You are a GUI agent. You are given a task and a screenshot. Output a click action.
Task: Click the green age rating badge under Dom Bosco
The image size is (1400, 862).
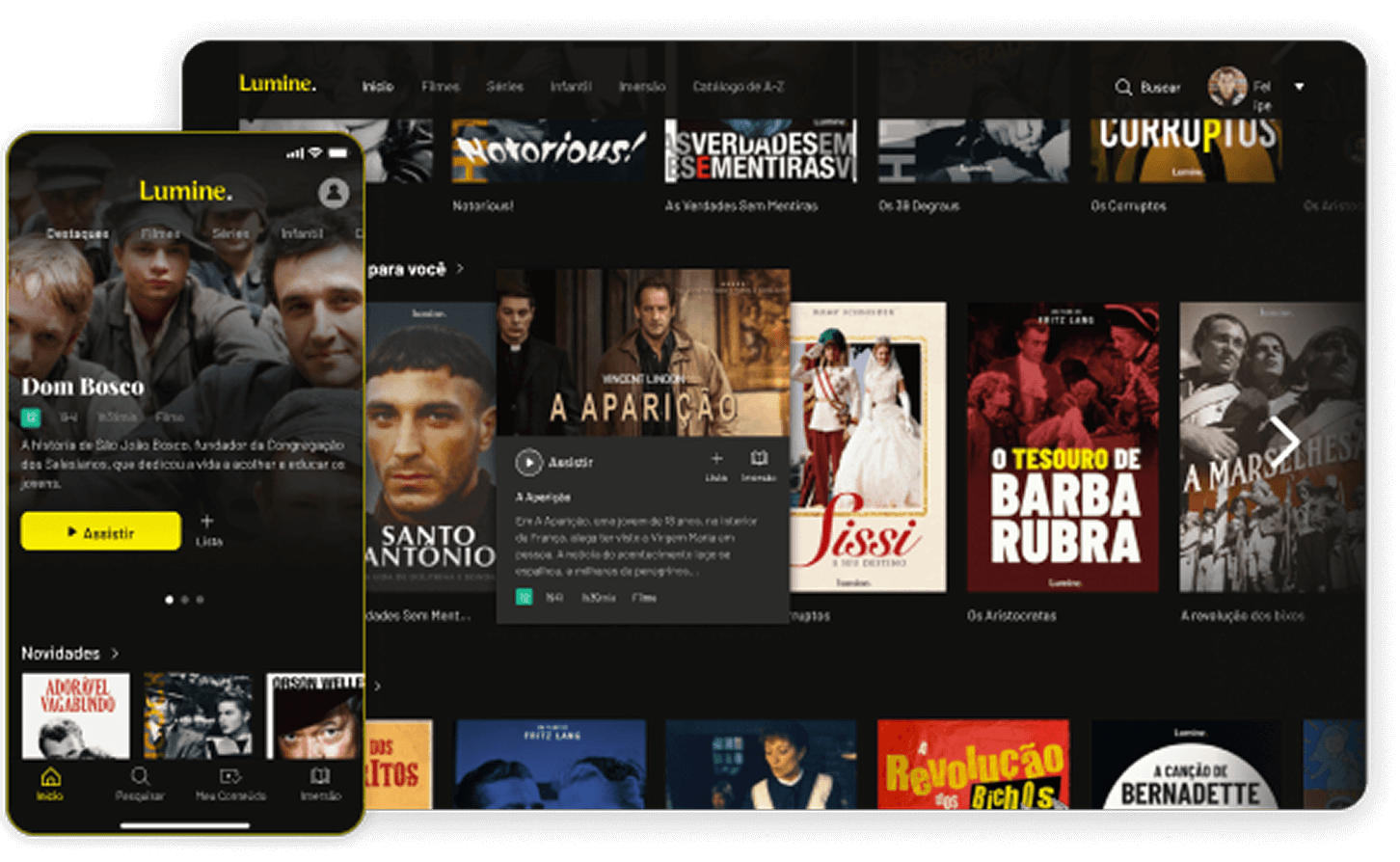(x=31, y=418)
